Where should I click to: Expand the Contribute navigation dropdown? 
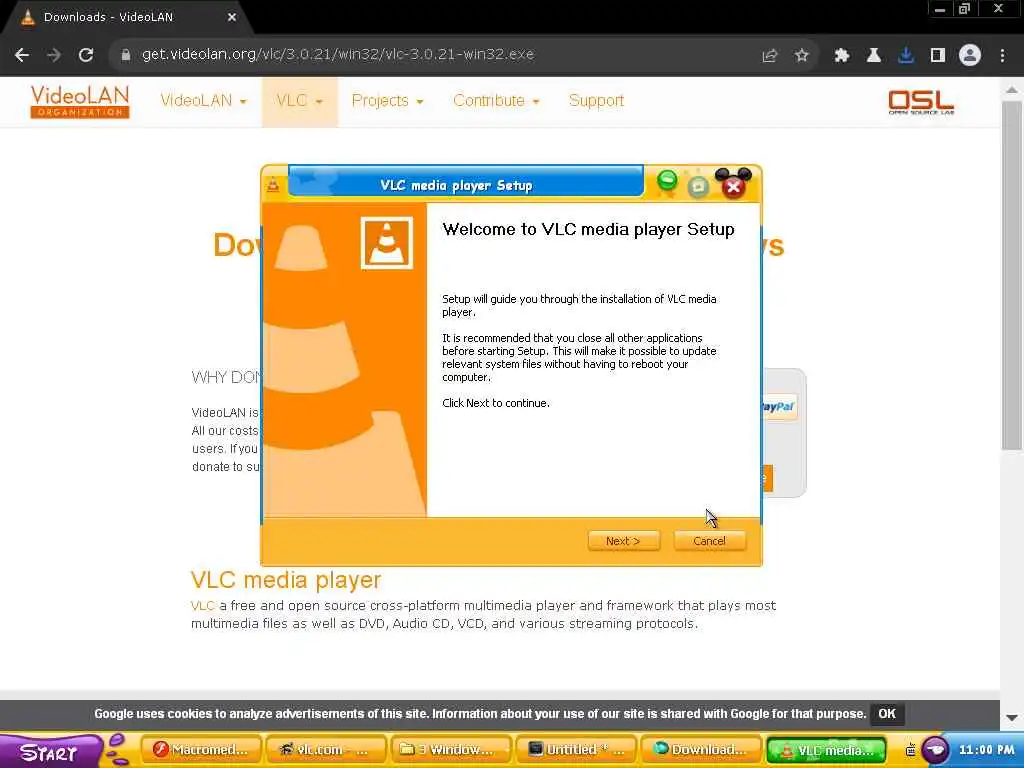pos(496,101)
